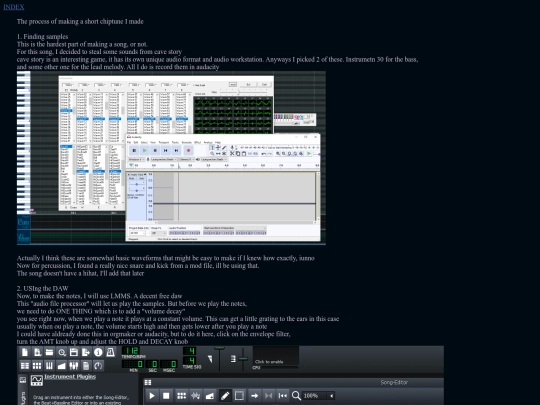This screenshot has height=405, width=540.
Task: Open the Tracks menu in Audacity
Action: tap(175, 142)
